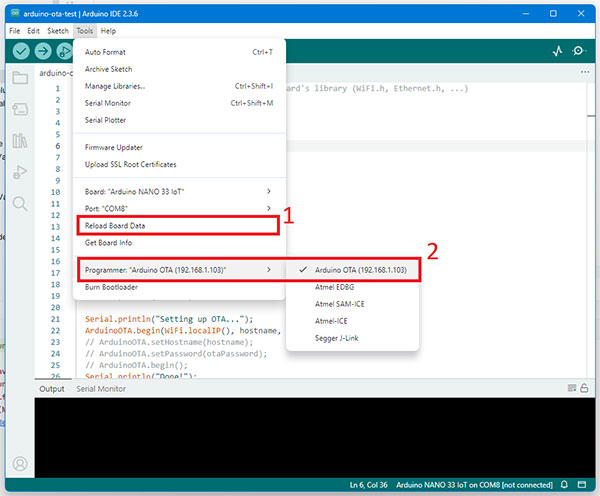Select Atmel-ICE programmer
This screenshot has height=496, width=600.
coord(352,321)
